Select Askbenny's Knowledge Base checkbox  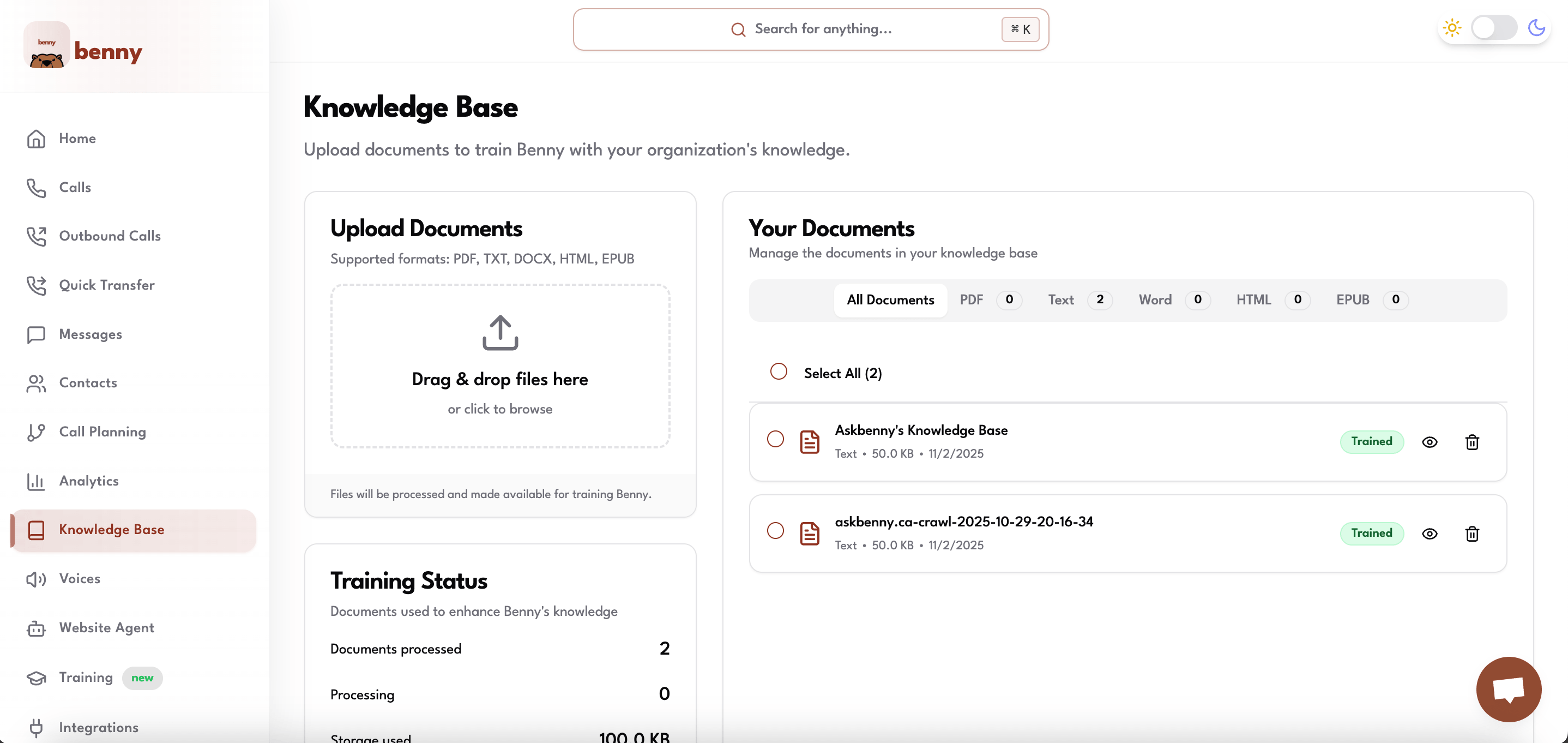(x=775, y=439)
